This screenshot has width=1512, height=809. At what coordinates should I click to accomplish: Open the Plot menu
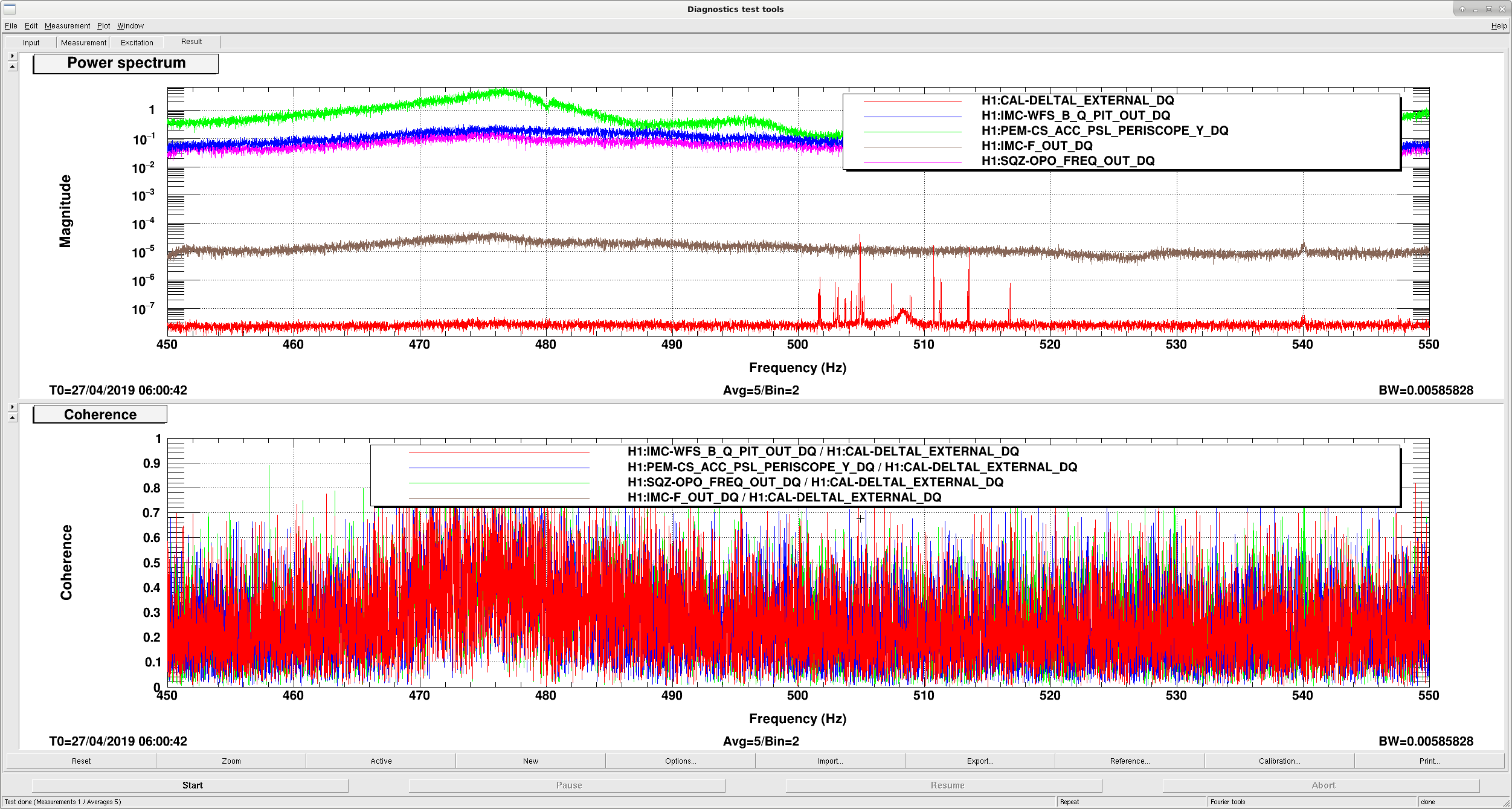tap(104, 26)
